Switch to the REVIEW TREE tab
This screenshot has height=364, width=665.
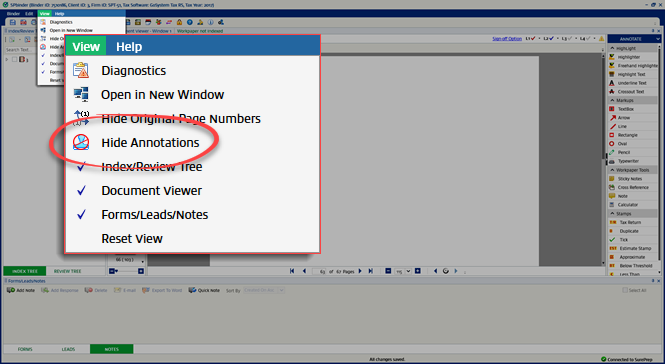[67, 271]
